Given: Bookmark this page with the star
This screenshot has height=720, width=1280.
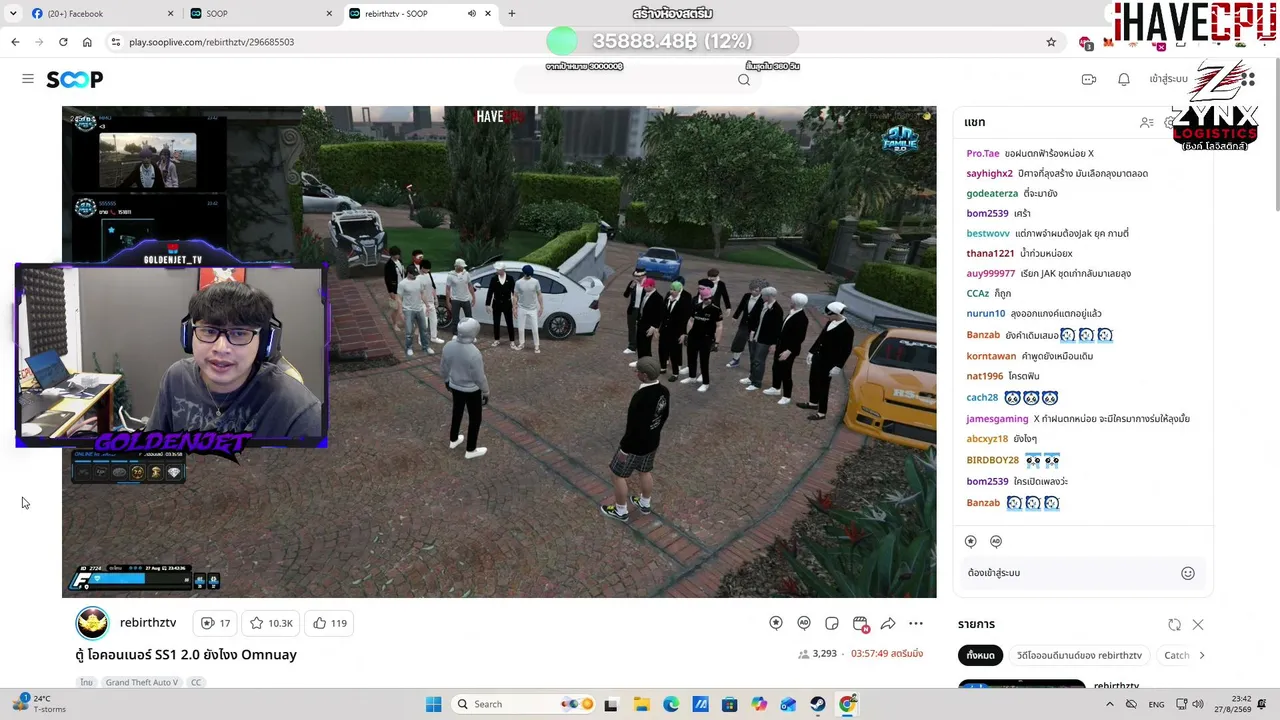Looking at the screenshot, I should (1051, 42).
